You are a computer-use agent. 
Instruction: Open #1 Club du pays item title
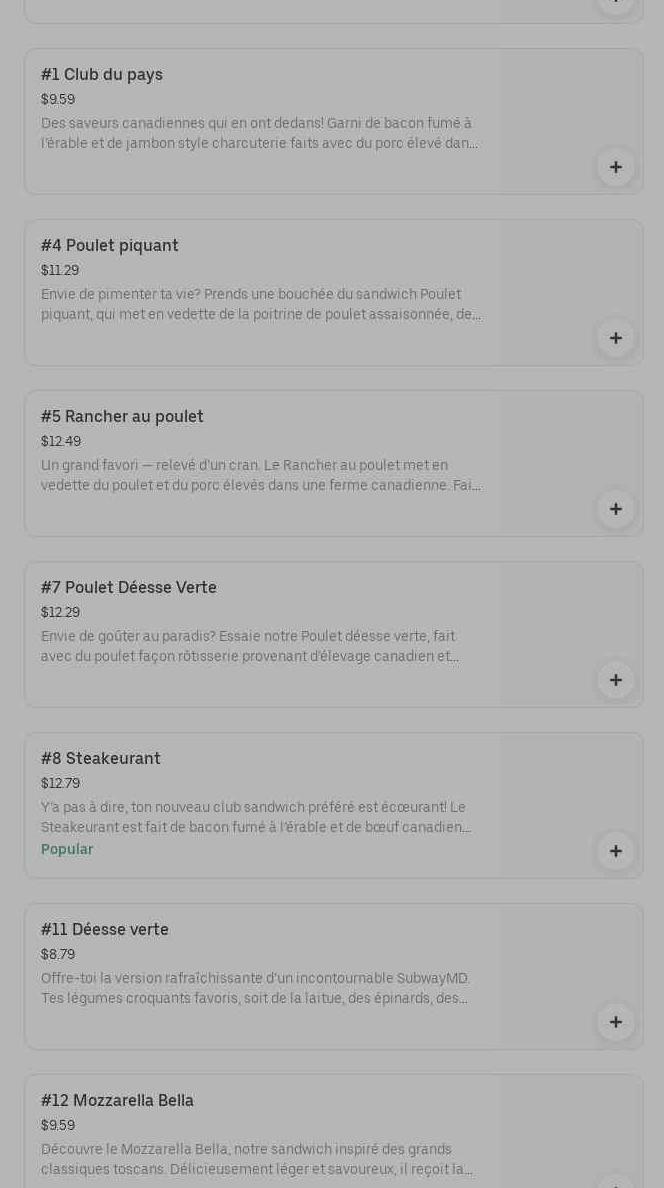(x=102, y=75)
